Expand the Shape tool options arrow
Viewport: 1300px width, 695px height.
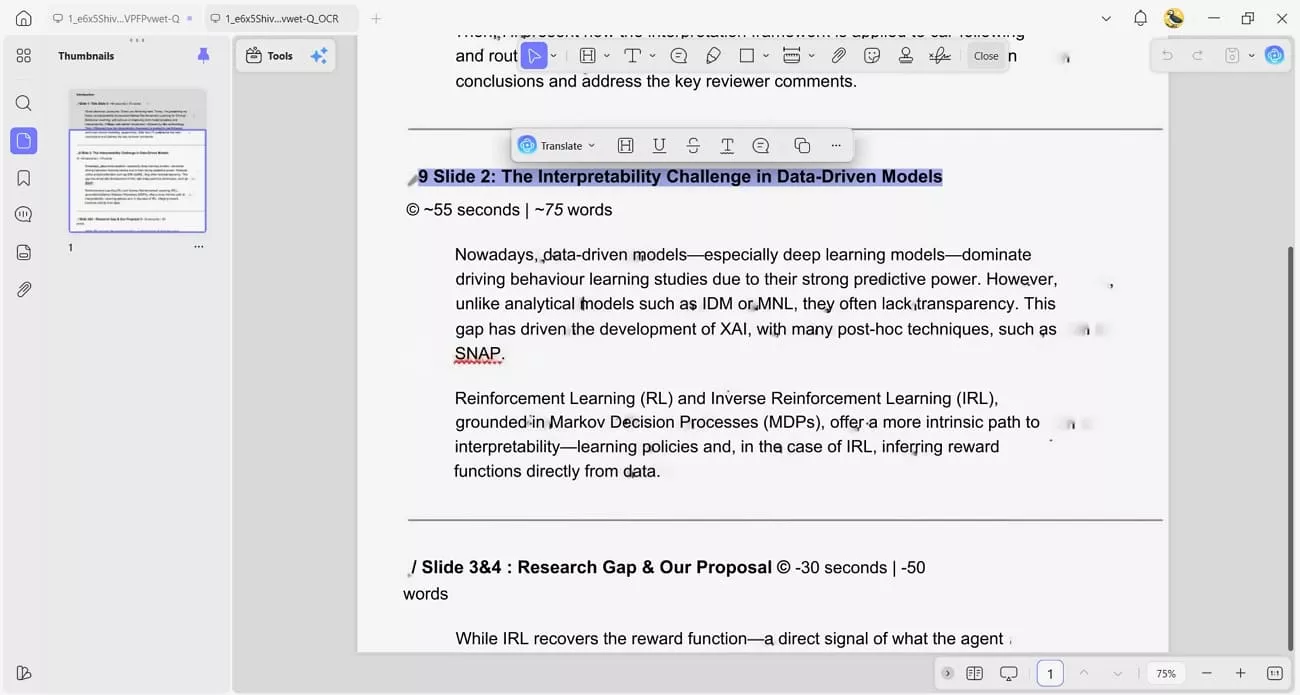pyautogui.click(x=765, y=55)
